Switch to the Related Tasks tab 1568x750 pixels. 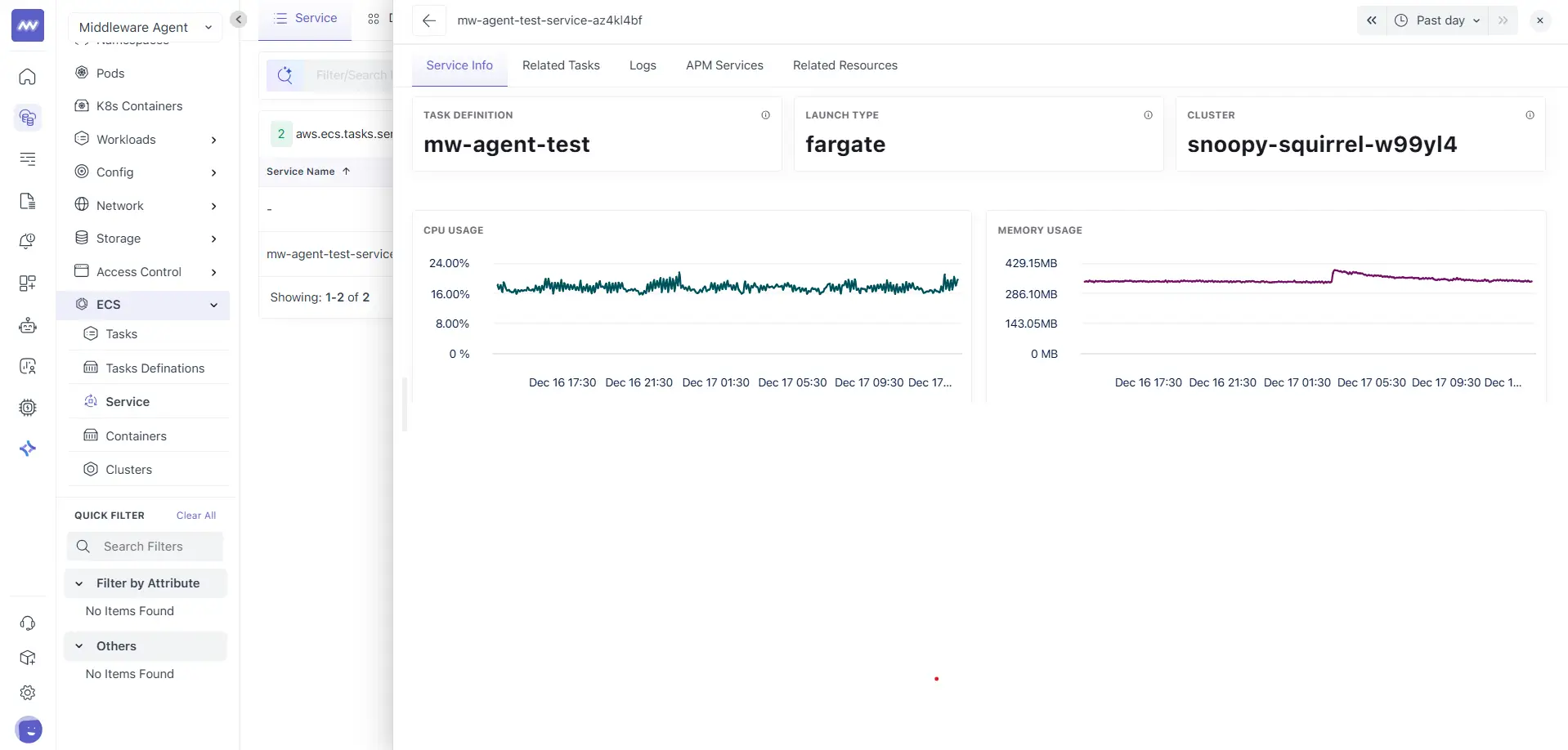(x=561, y=65)
